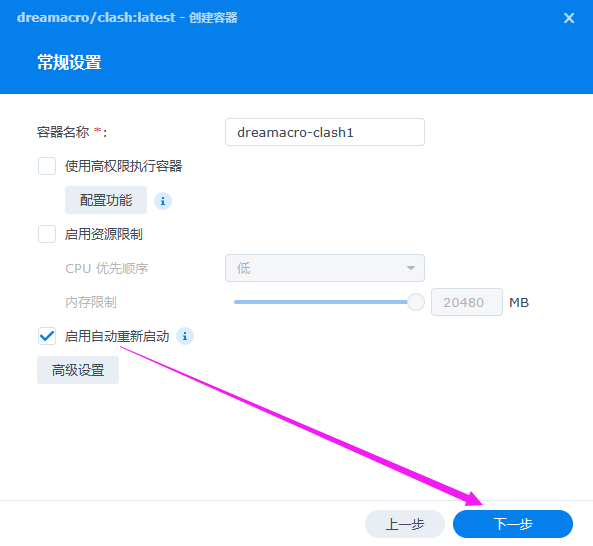Uncheck the 启用自动重新启动 checkbox

pos(47,336)
